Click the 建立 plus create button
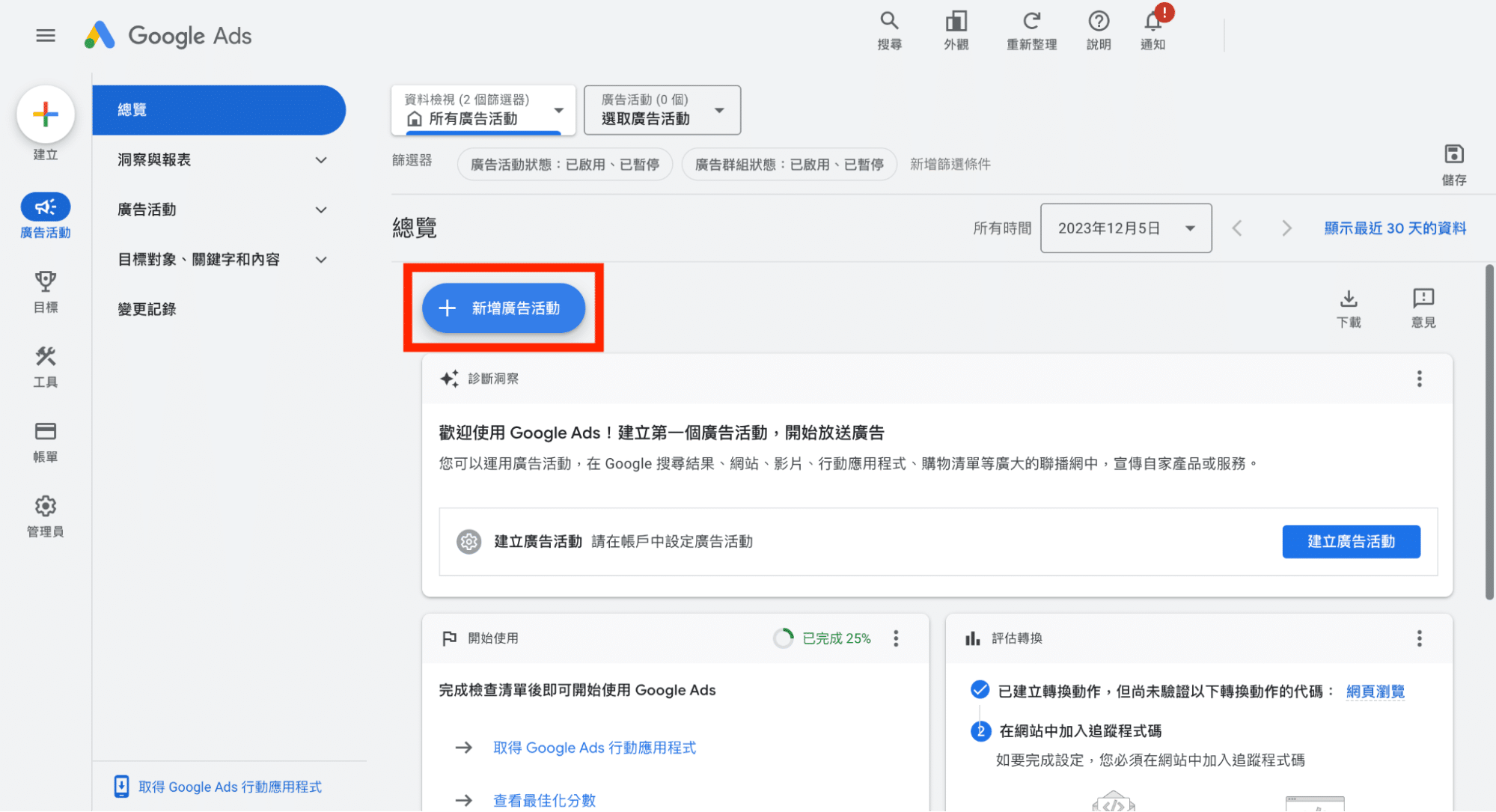The width and height of the screenshot is (1496, 812). pos(46,115)
